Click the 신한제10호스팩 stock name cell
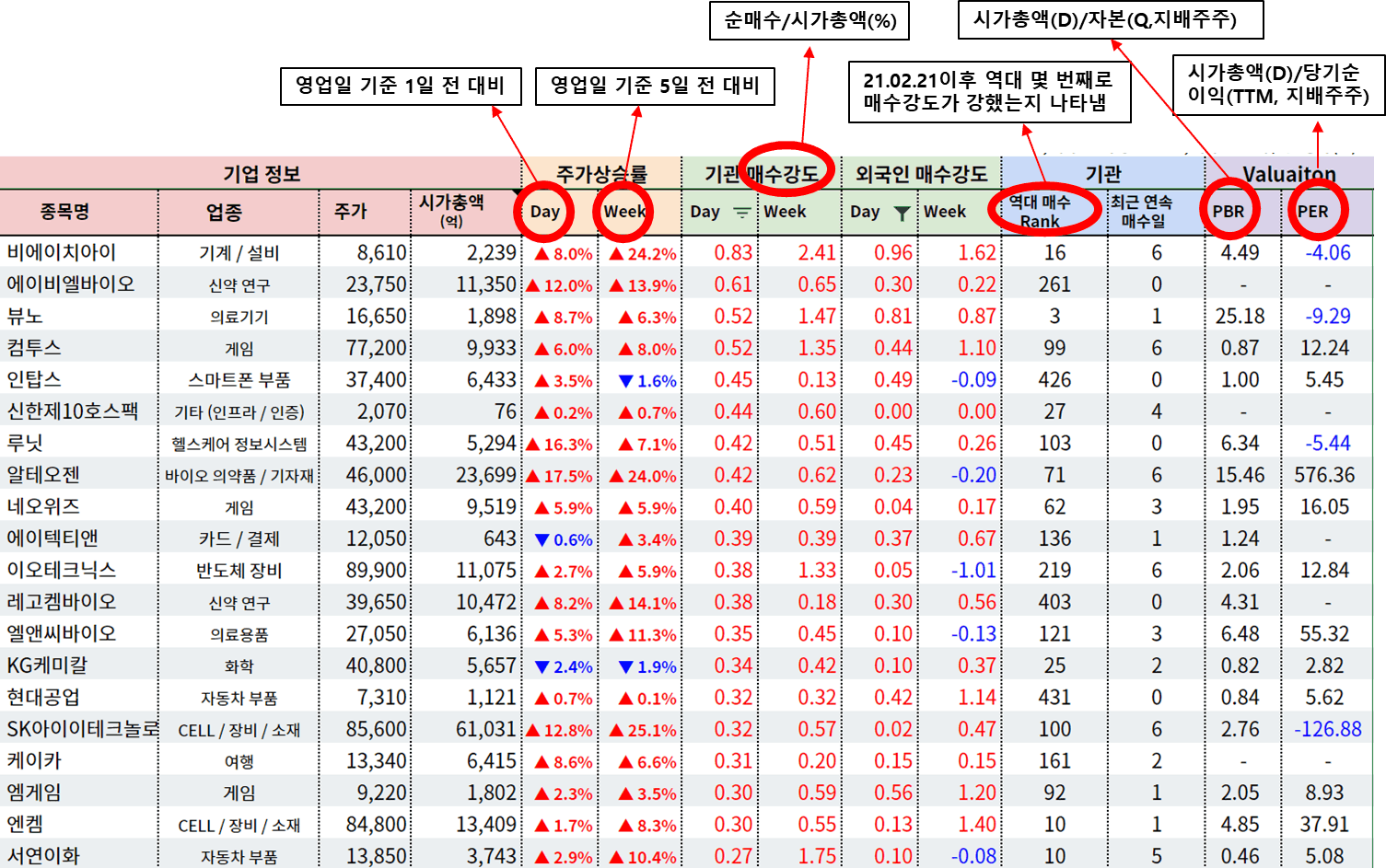 (x=73, y=411)
